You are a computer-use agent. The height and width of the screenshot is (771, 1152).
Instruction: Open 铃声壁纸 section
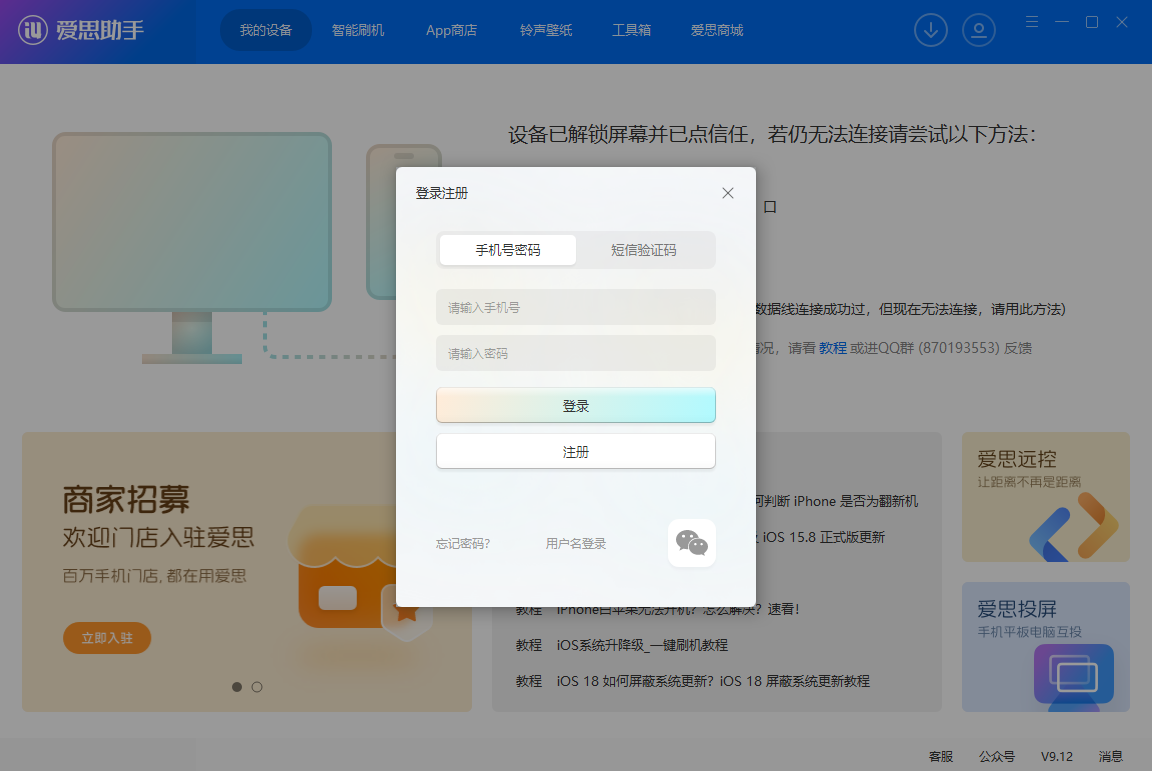(x=546, y=30)
